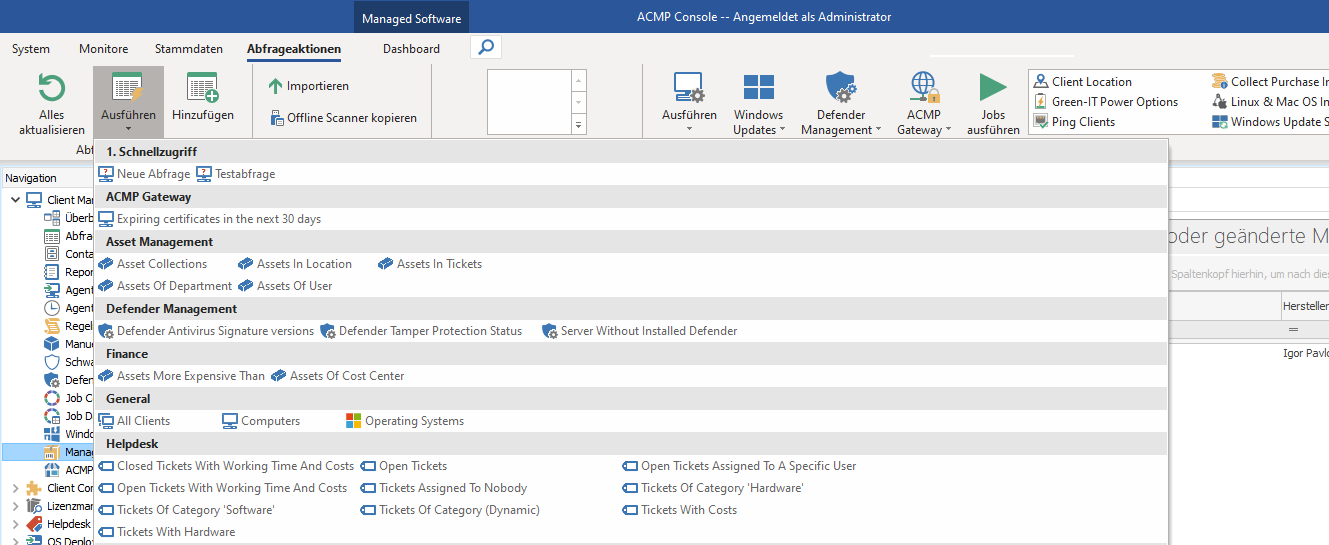Image resolution: width=1329 pixels, height=545 pixels.
Task: Click the Windows Update command in list
Action: click(x=1270, y=122)
